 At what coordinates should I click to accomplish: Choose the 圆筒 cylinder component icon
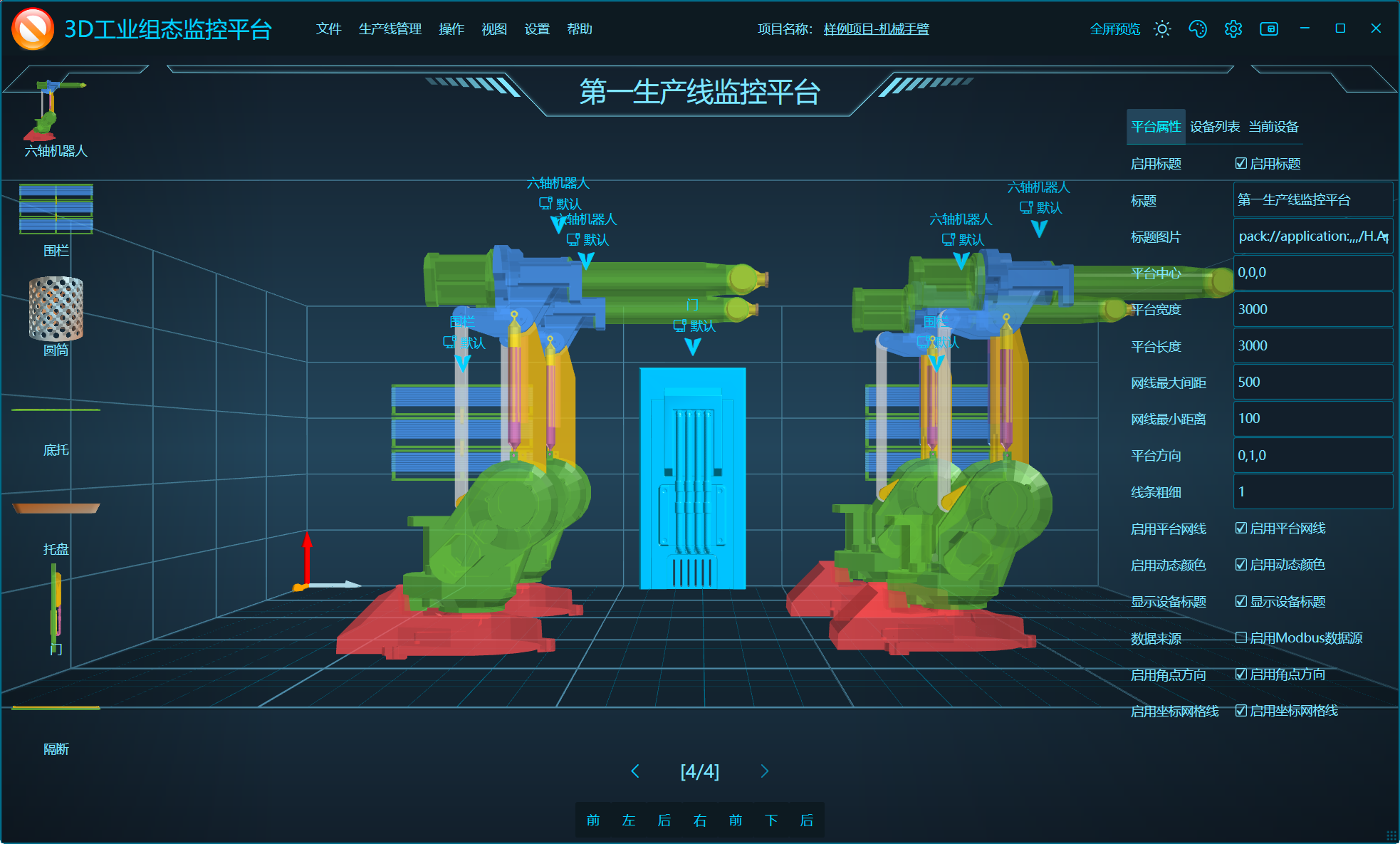56,308
